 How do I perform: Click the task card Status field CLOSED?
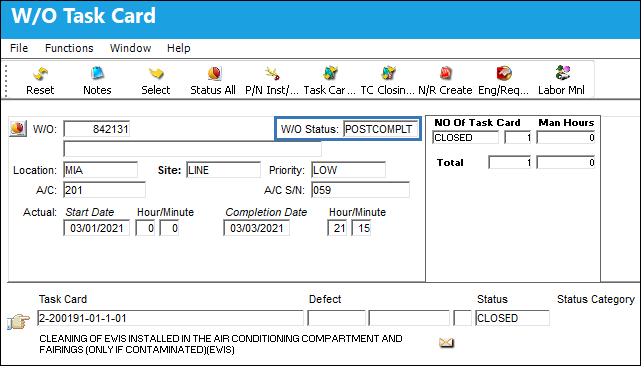[512, 318]
